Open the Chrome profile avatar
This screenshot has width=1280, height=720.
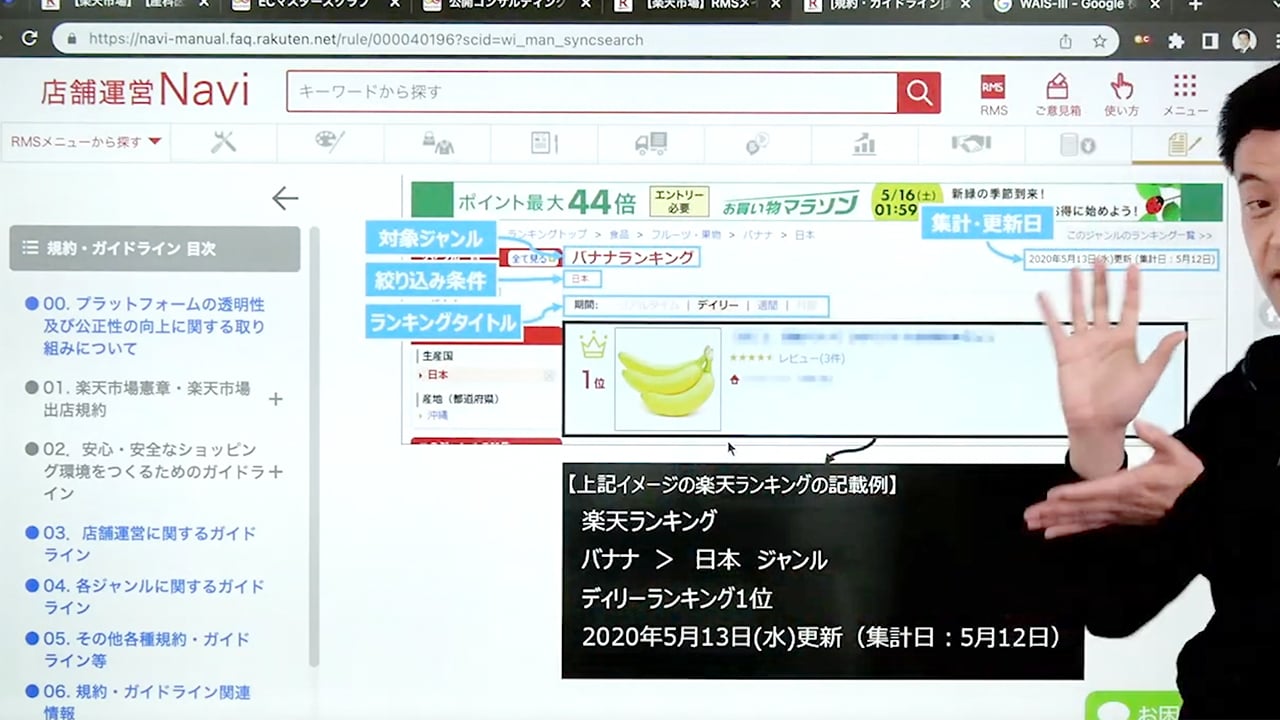click(1244, 41)
